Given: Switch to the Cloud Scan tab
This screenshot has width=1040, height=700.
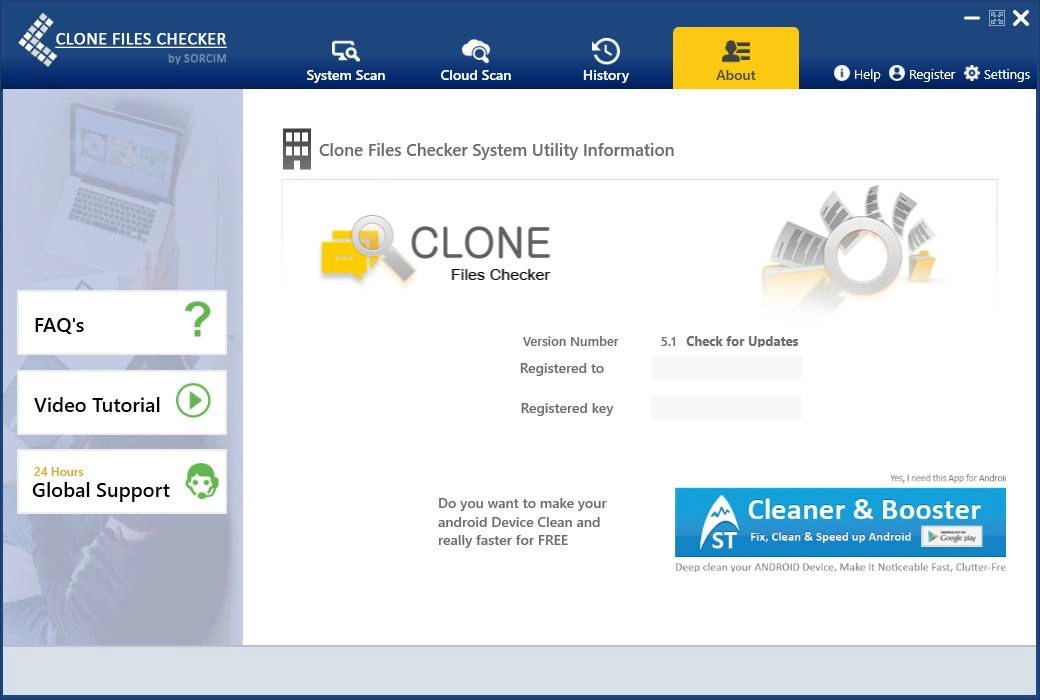Looking at the screenshot, I should pyautogui.click(x=476, y=60).
